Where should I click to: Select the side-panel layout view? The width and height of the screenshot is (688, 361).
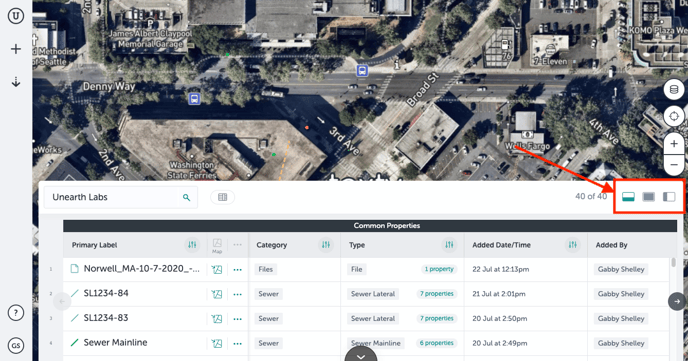(669, 197)
